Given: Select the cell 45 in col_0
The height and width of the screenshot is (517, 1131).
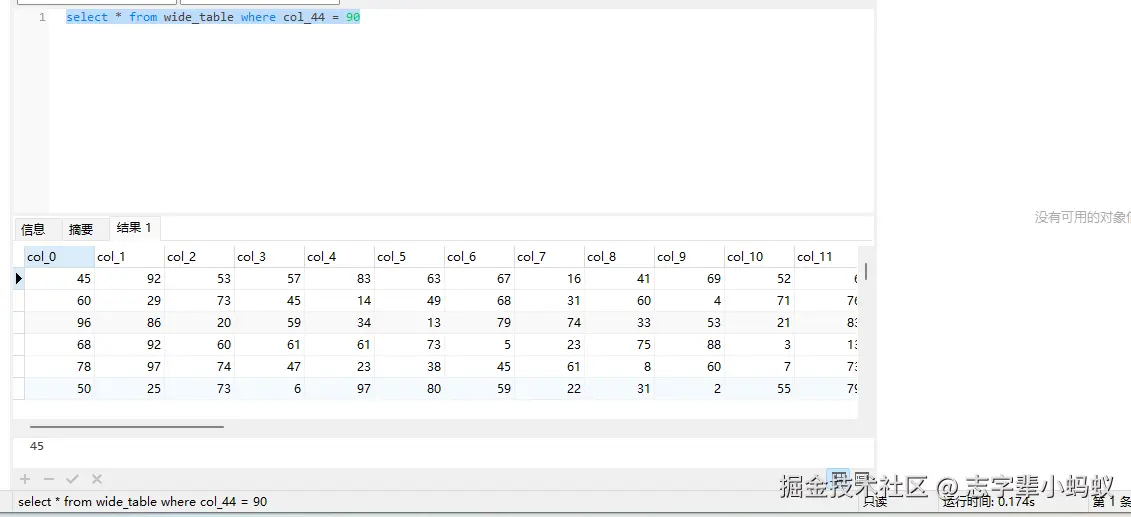Looking at the screenshot, I should coord(60,278).
